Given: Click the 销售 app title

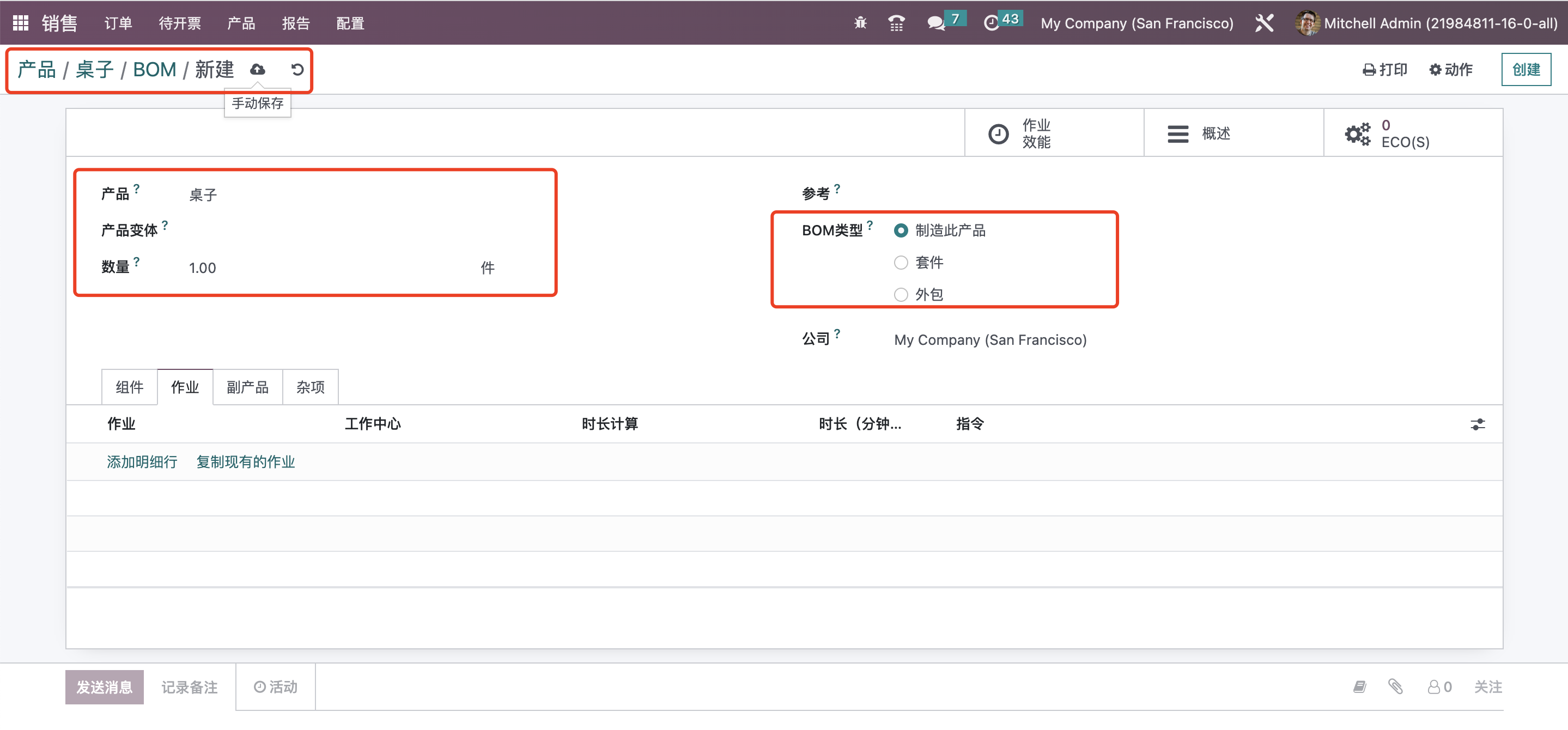Looking at the screenshot, I should point(59,23).
